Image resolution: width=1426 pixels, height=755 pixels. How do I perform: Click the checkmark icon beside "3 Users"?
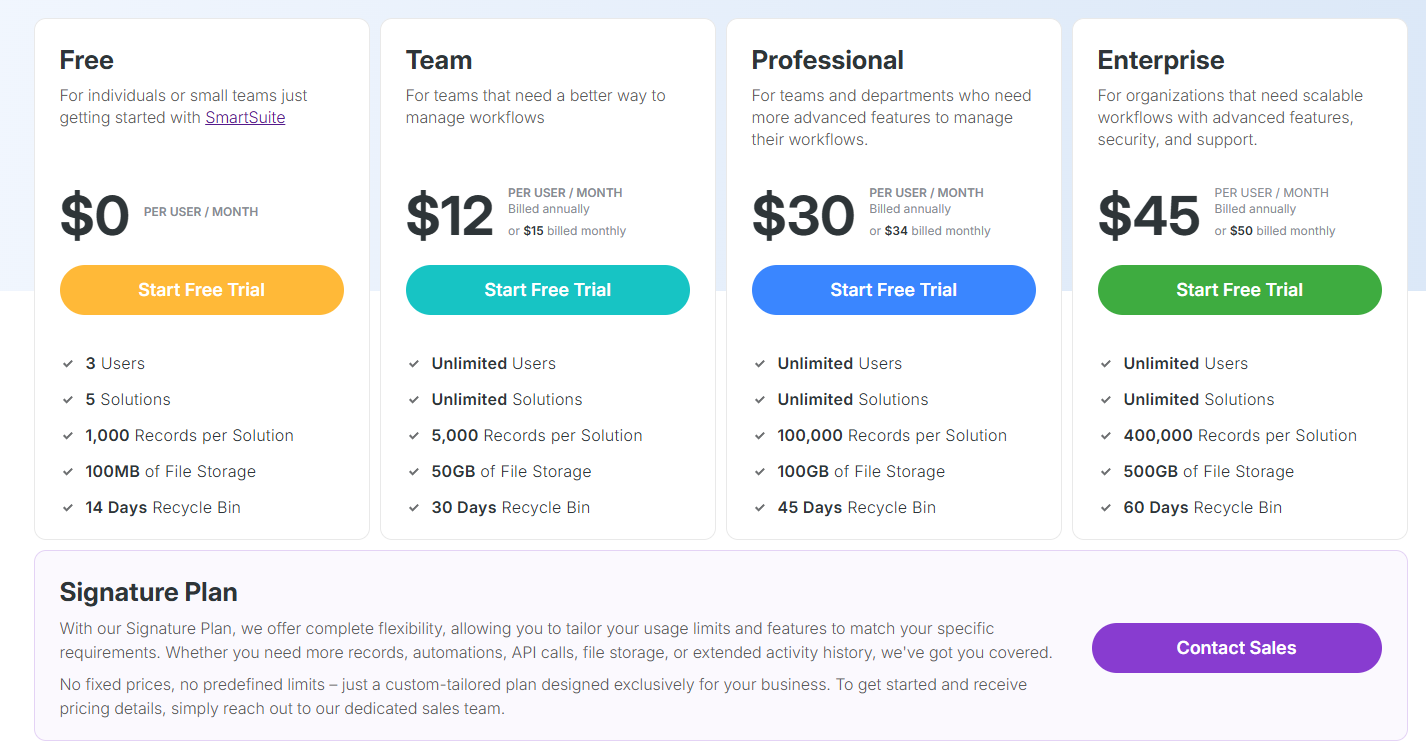68,364
